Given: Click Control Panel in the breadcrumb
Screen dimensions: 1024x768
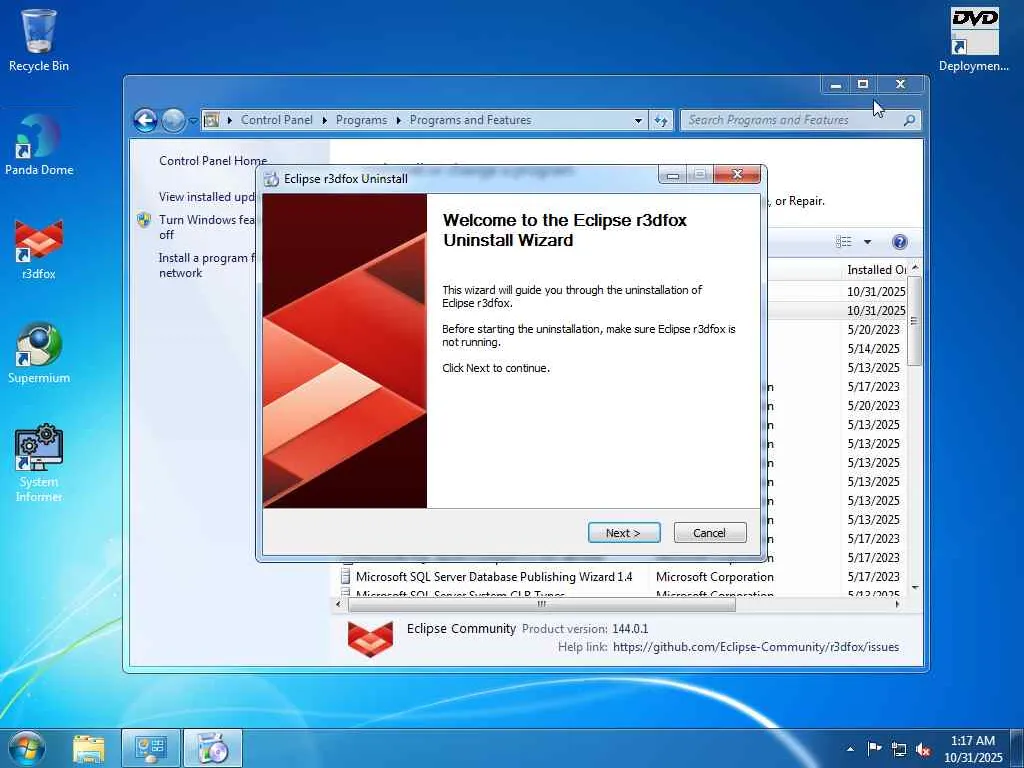Looking at the screenshot, I should pos(276,120).
